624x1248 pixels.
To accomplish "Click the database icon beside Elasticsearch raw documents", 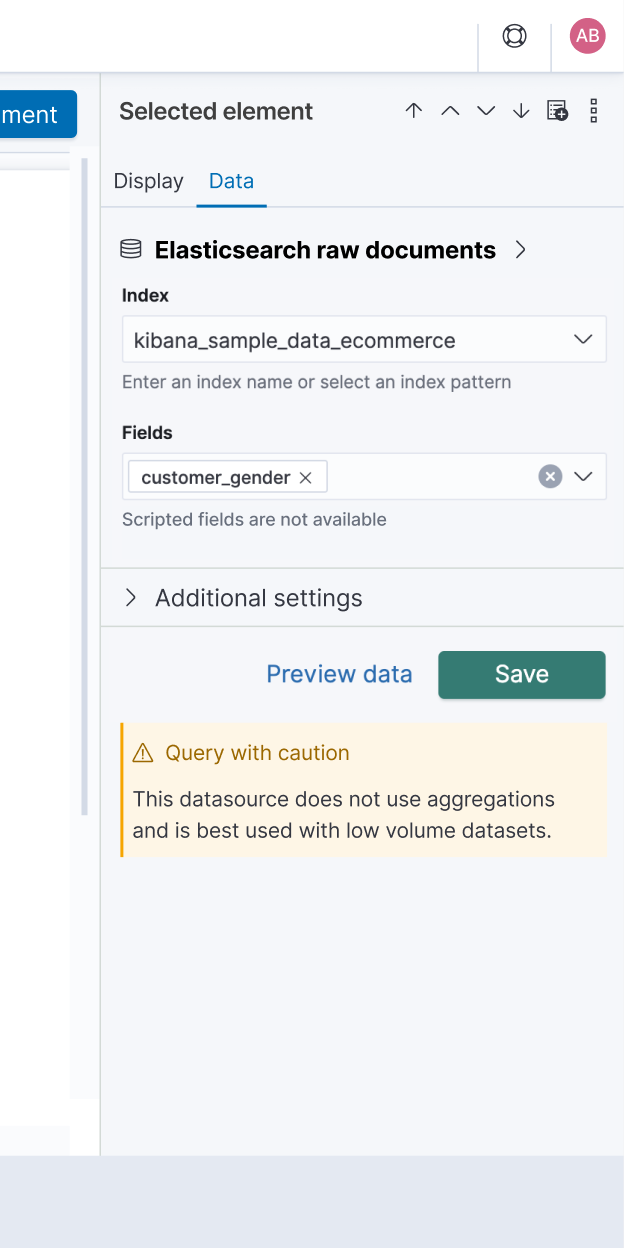I will point(130,249).
